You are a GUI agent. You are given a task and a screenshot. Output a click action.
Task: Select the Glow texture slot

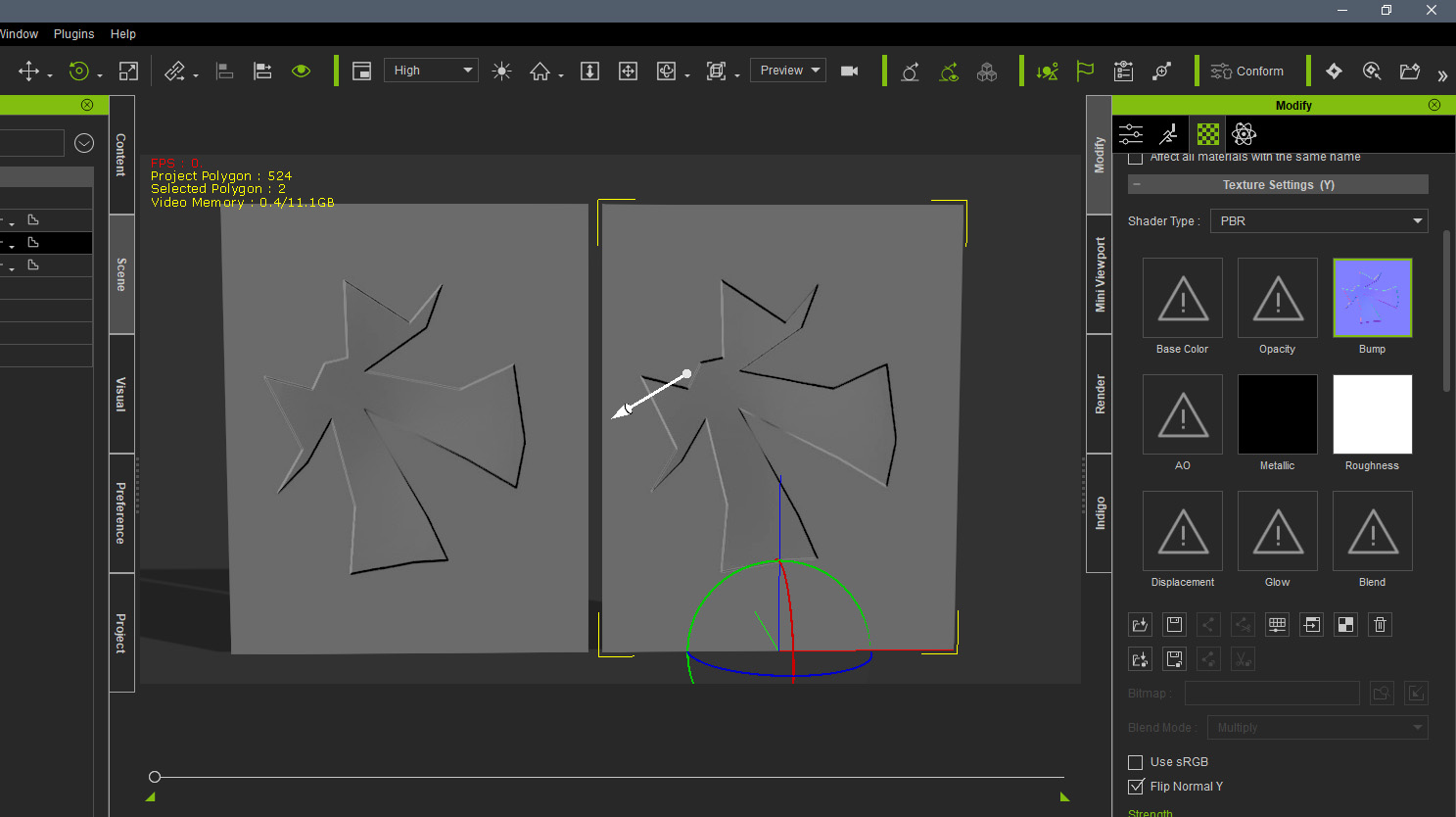click(x=1278, y=531)
